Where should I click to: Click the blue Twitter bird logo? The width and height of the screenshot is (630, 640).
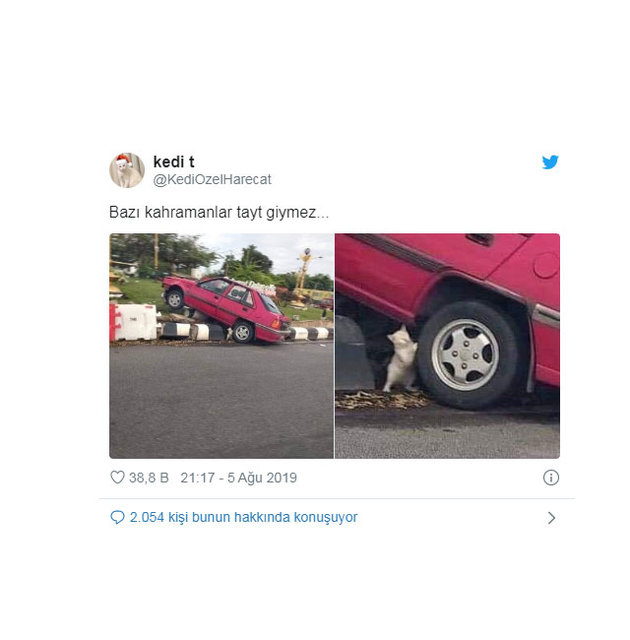coord(550,162)
